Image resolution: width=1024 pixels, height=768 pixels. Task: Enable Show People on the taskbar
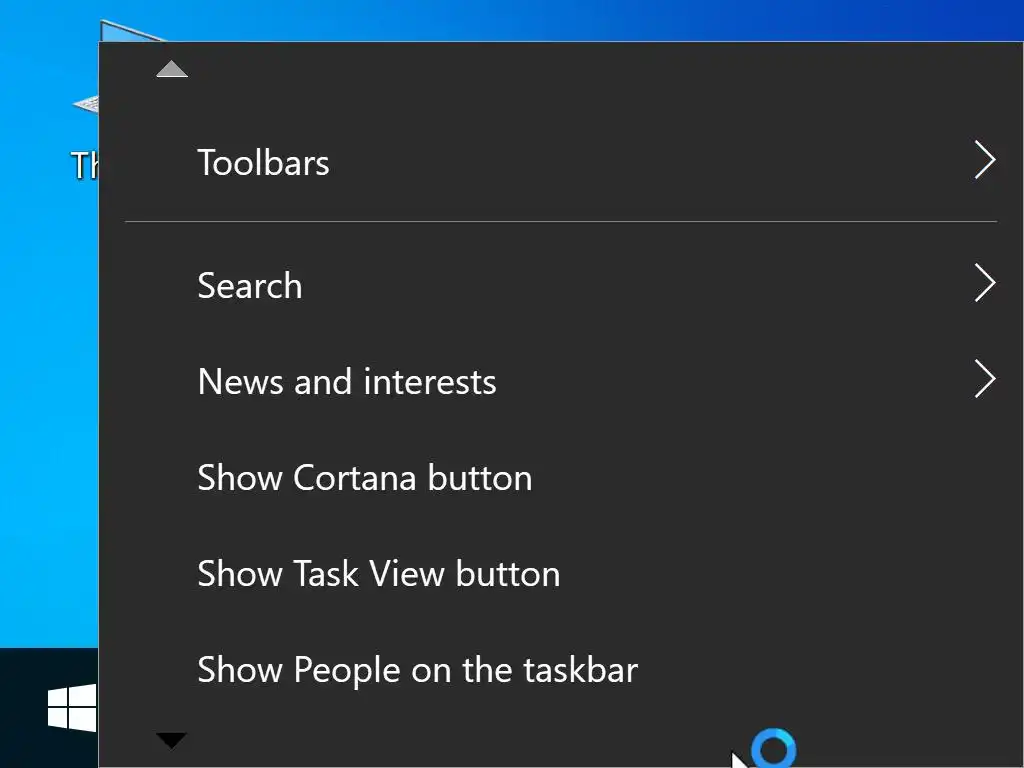pyautogui.click(x=417, y=670)
